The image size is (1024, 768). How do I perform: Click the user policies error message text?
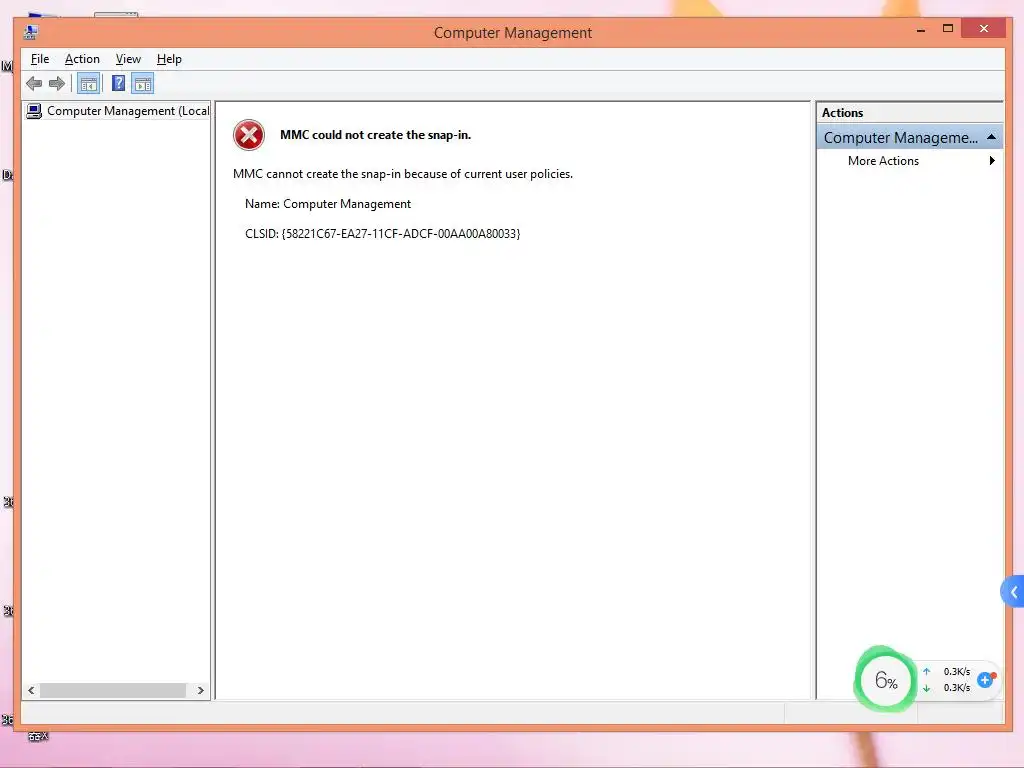pyautogui.click(x=403, y=174)
